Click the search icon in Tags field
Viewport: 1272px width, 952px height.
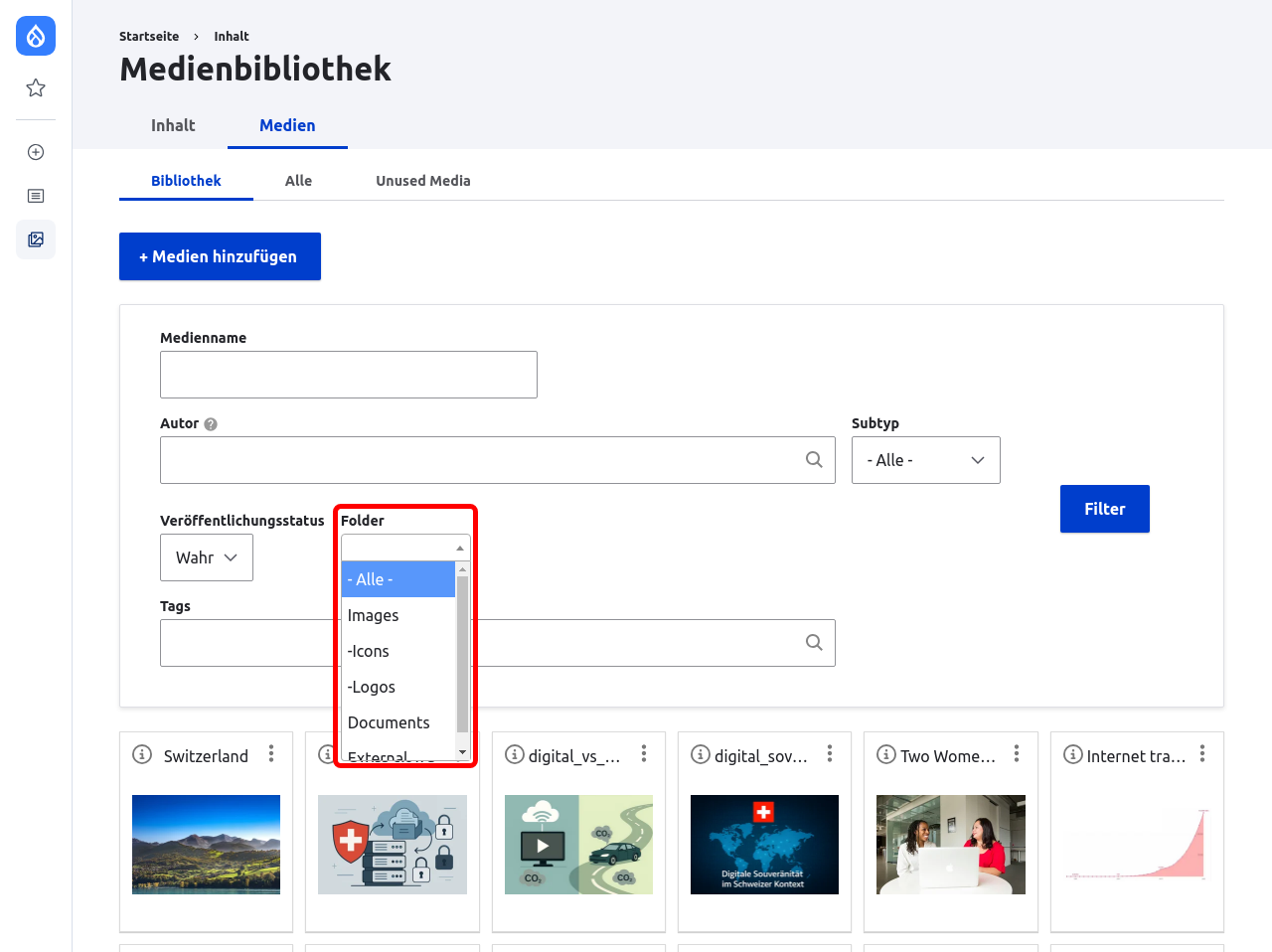814,643
